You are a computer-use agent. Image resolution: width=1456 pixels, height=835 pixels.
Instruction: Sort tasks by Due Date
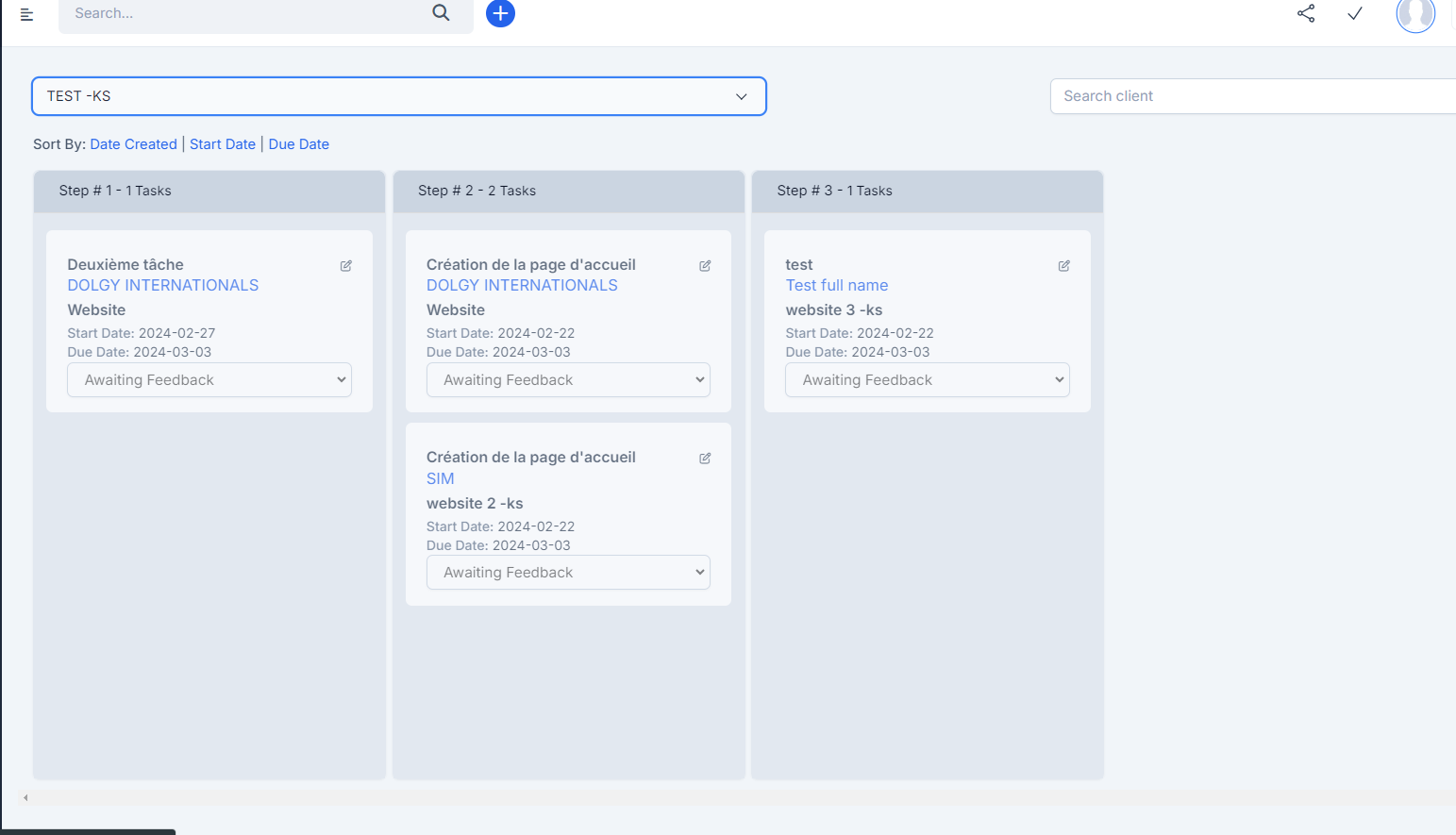pyautogui.click(x=298, y=143)
